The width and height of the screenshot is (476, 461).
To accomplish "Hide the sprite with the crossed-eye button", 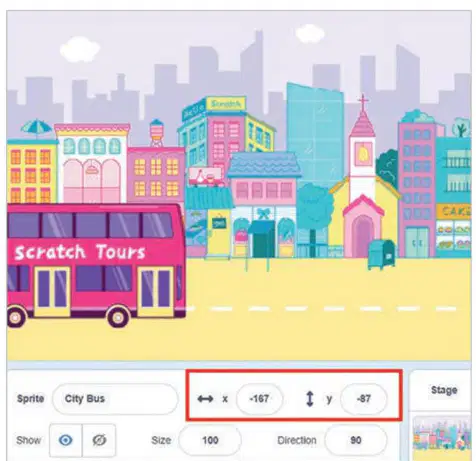I will click(x=99, y=440).
